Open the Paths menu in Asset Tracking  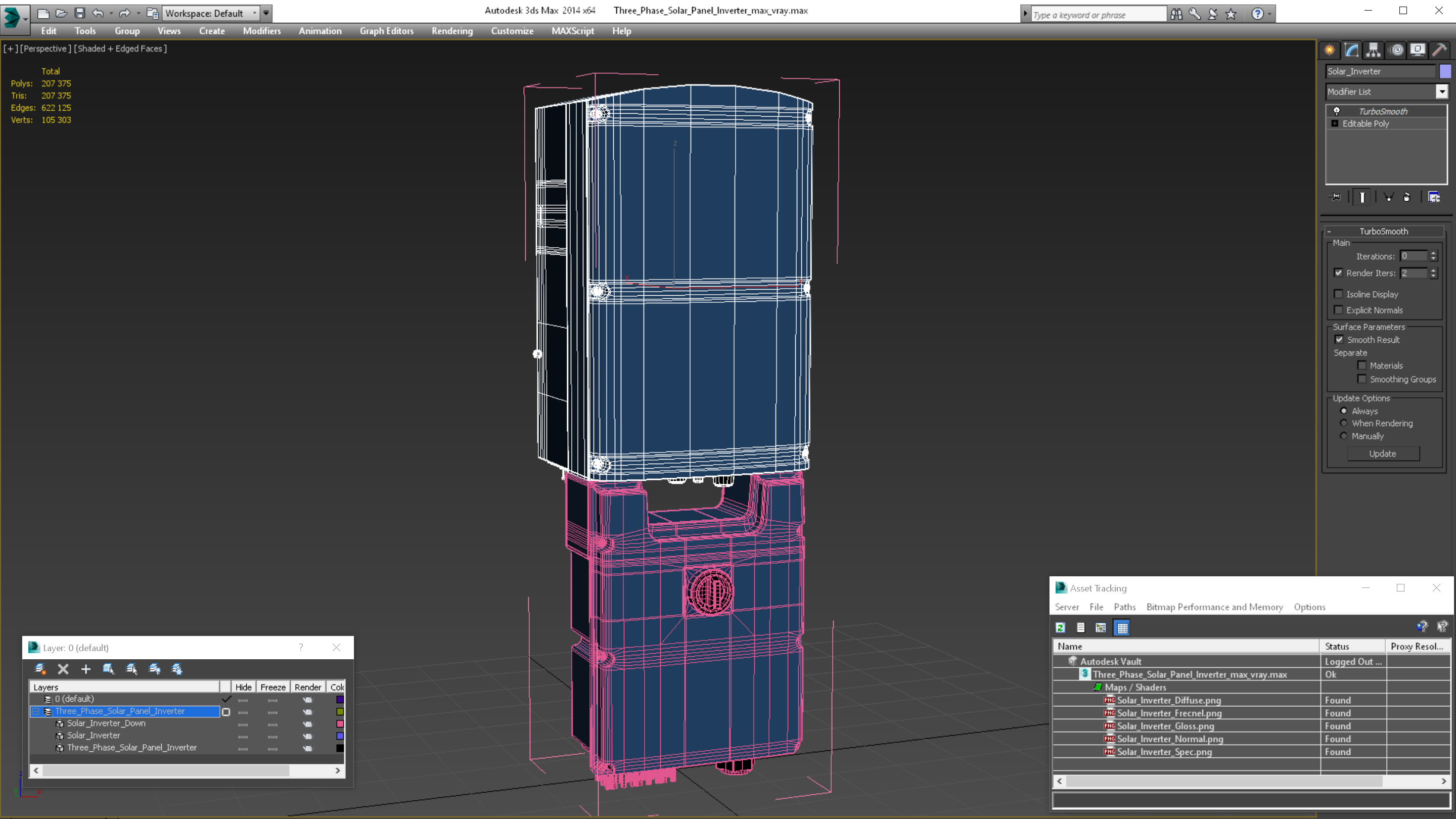point(1124,607)
